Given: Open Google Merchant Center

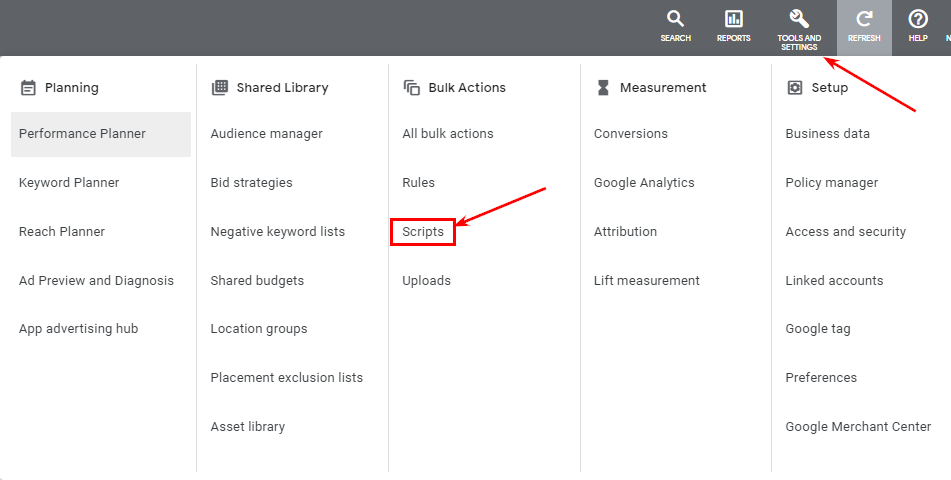Looking at the screenshot, I should tap(858, 427).
